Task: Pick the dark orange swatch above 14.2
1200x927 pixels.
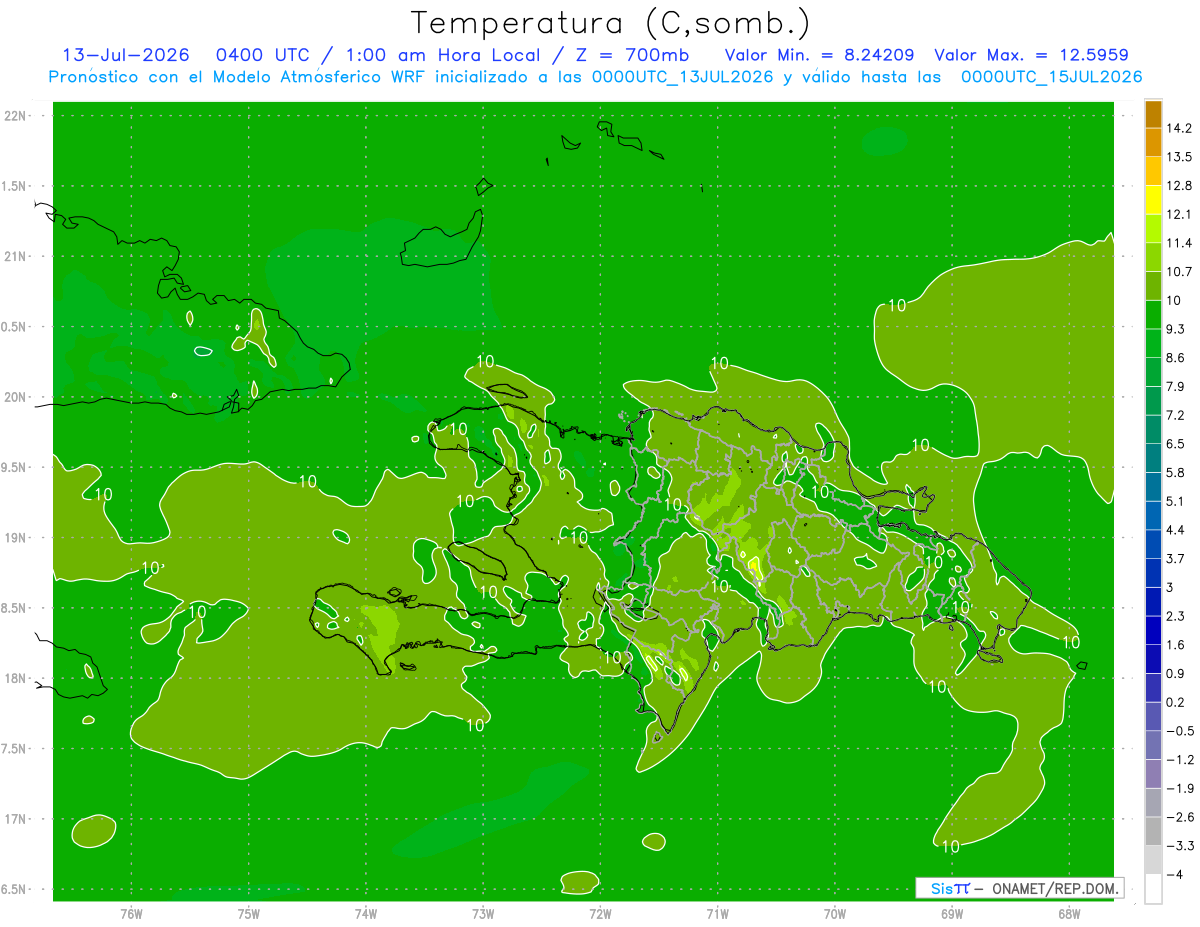Action: point(1153,114)
